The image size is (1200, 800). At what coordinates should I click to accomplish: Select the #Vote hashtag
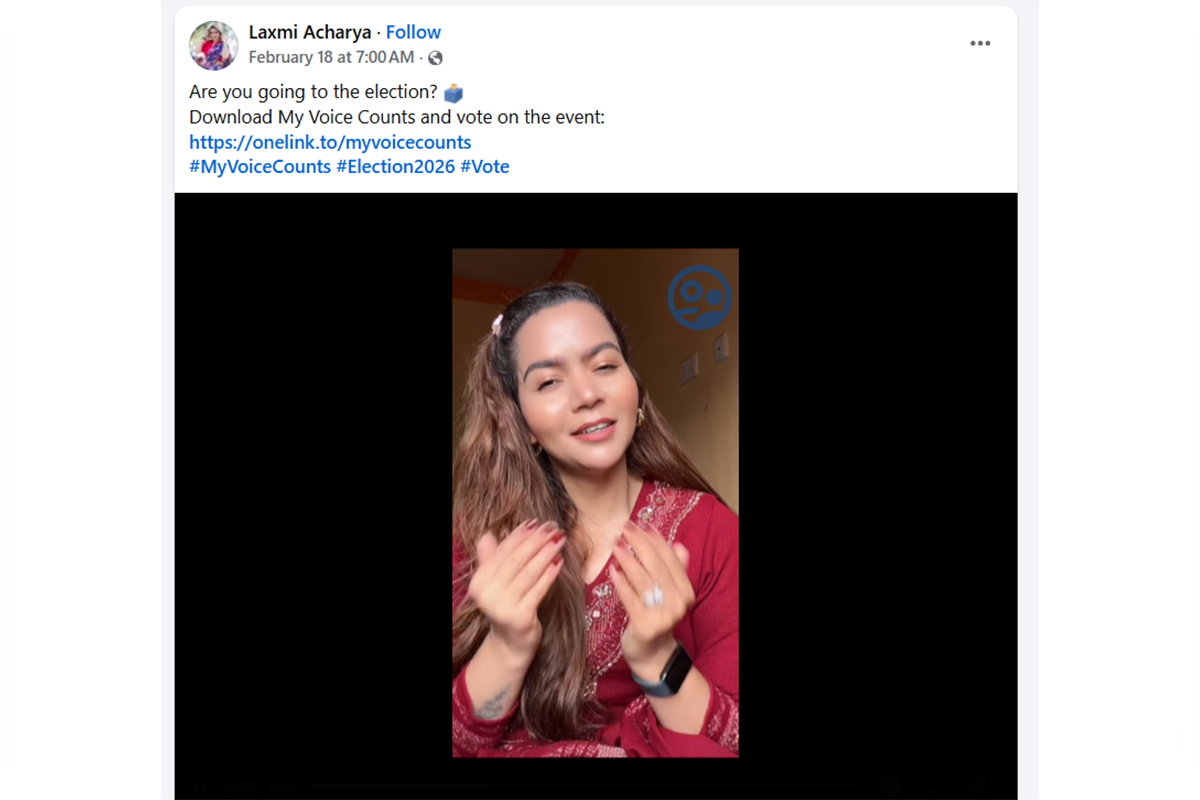[x=485, y=167]
